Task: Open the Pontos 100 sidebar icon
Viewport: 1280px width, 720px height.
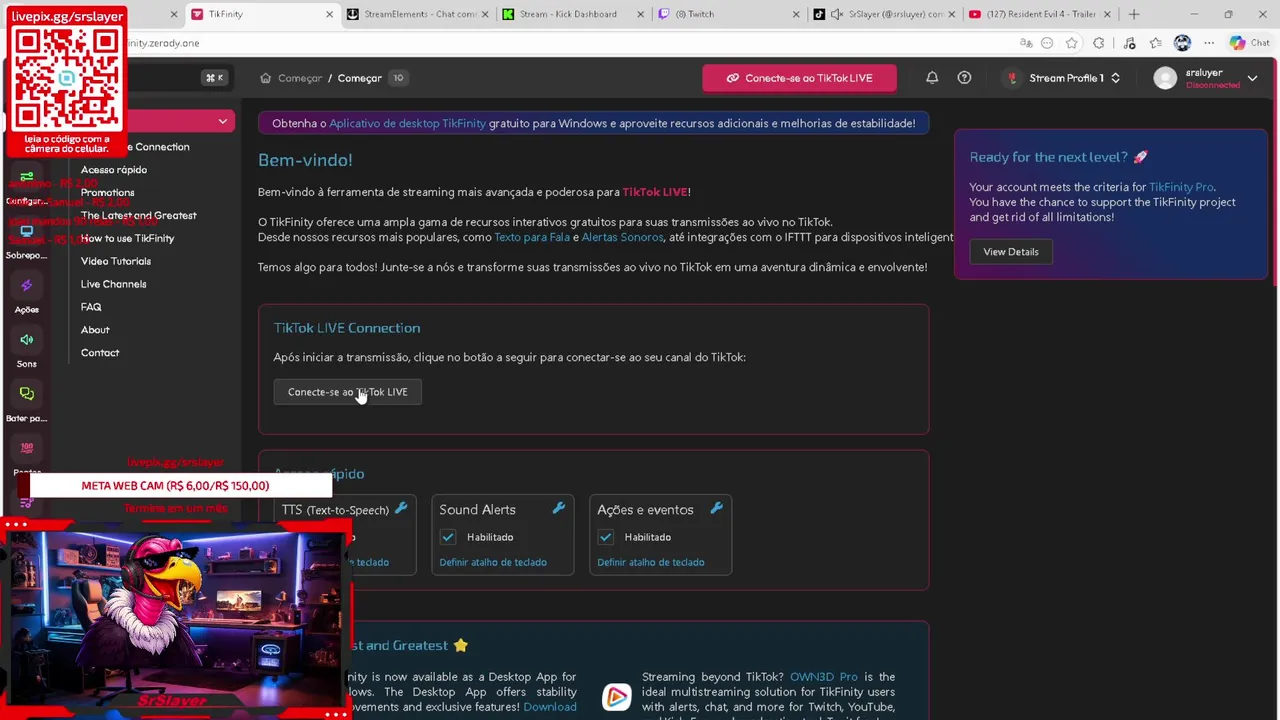Action: coord(27,448)
